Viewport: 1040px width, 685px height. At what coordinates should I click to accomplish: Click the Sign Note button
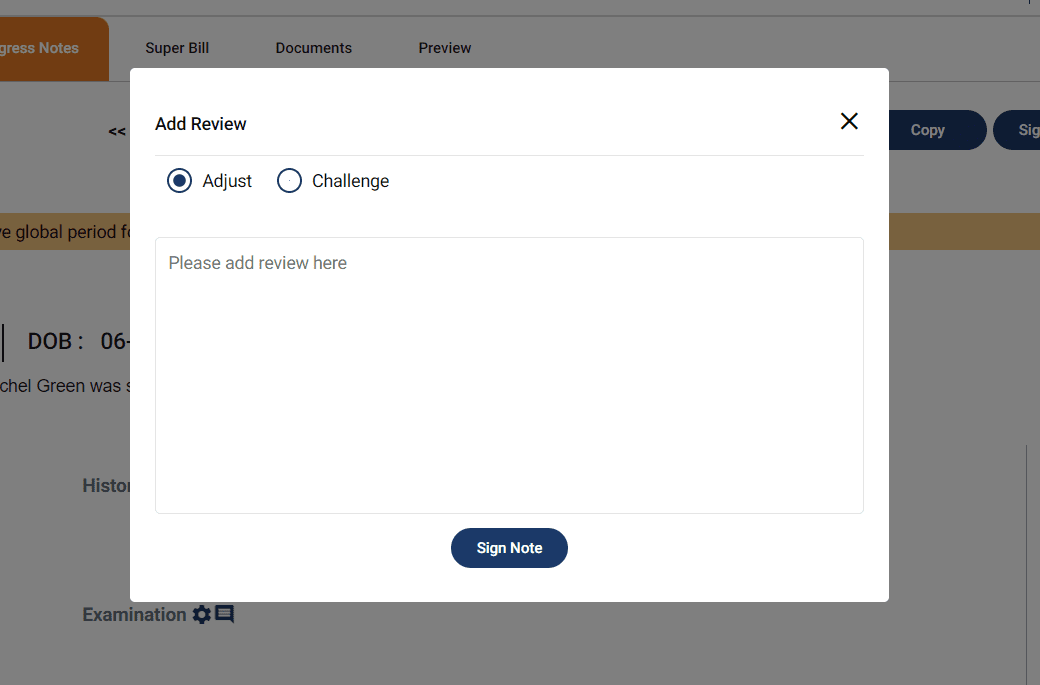pyautogui.click(x=509, y=547)
